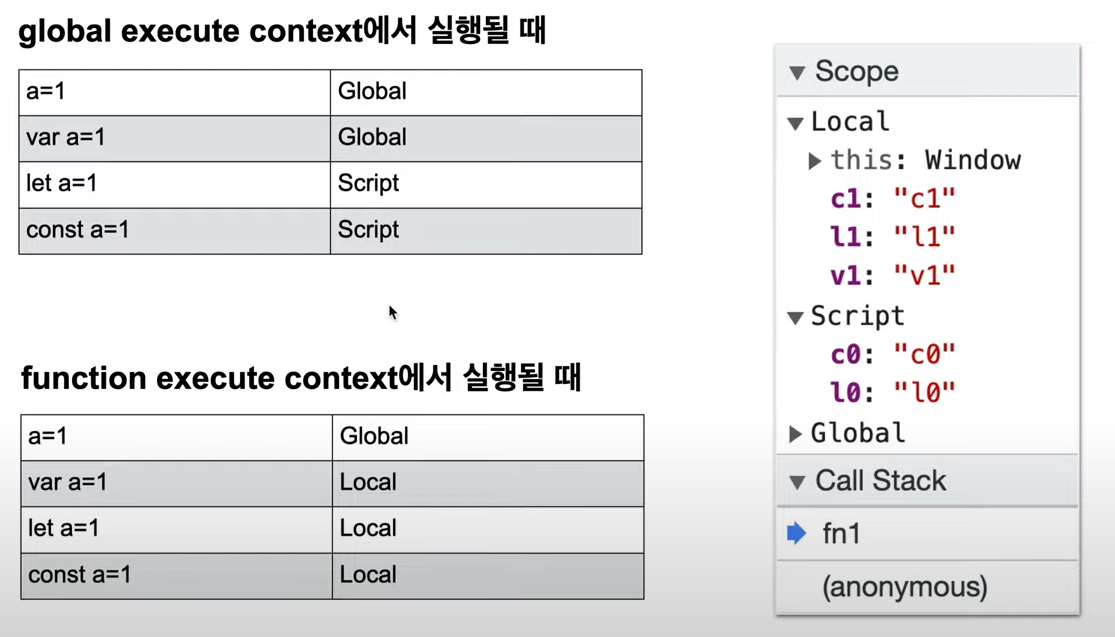This screenshot has height=637, width=1115.
Task: Click Global cell beside a=1 in top table
Action: click(486, 92)
